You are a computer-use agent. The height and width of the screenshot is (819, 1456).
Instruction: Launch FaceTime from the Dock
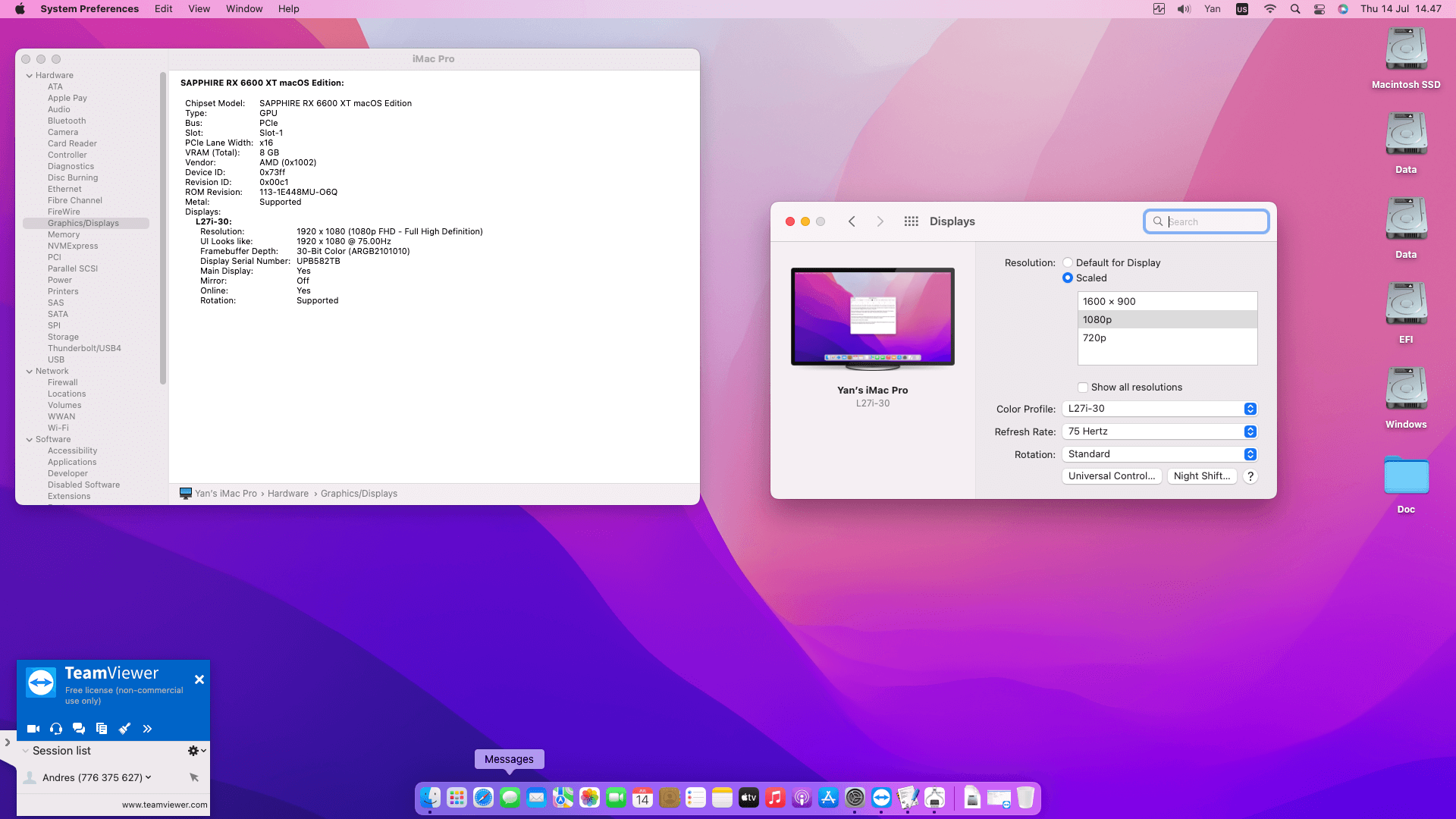pyautogui.click(x=616, y=798)
